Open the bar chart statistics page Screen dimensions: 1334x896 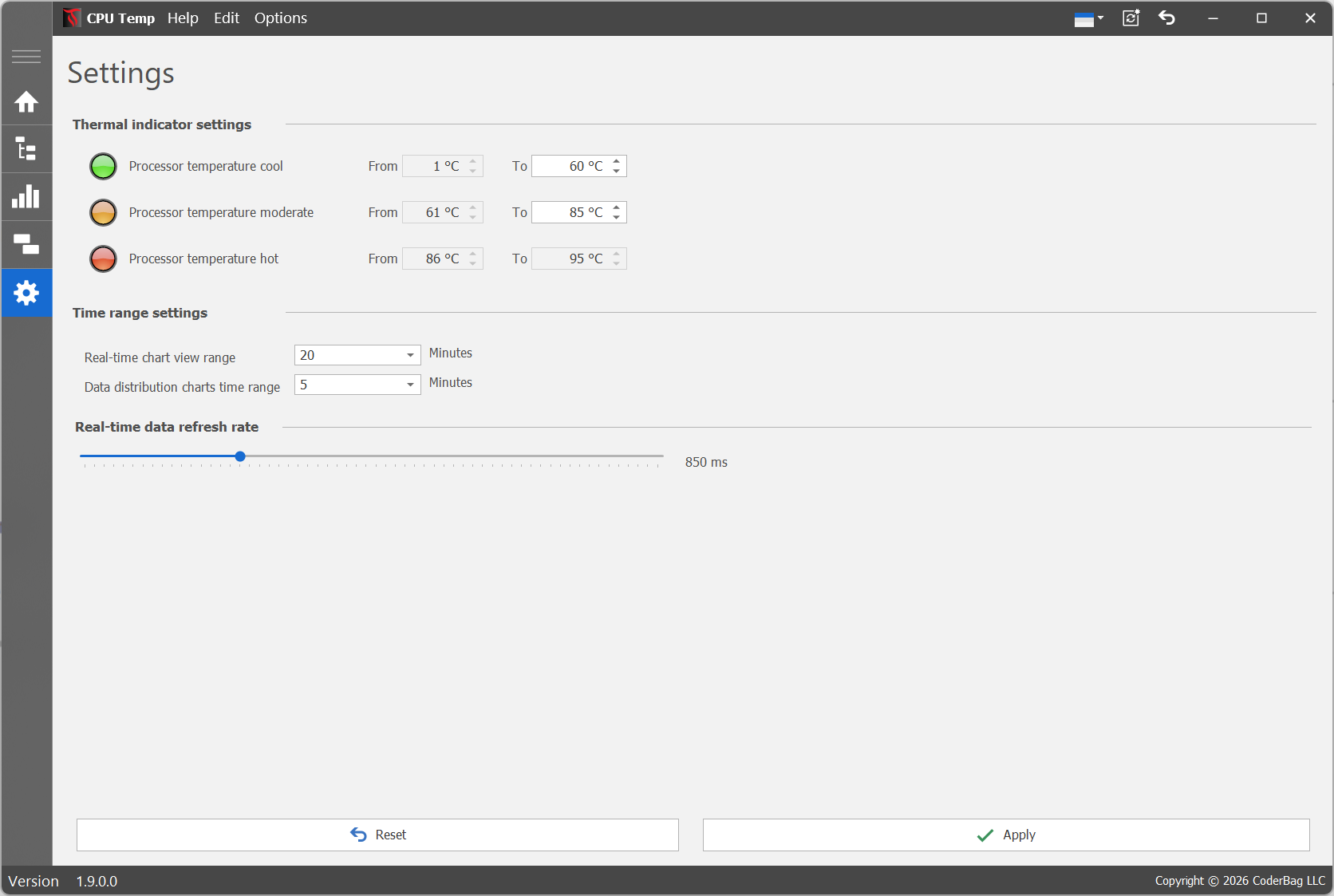(26, 197)
